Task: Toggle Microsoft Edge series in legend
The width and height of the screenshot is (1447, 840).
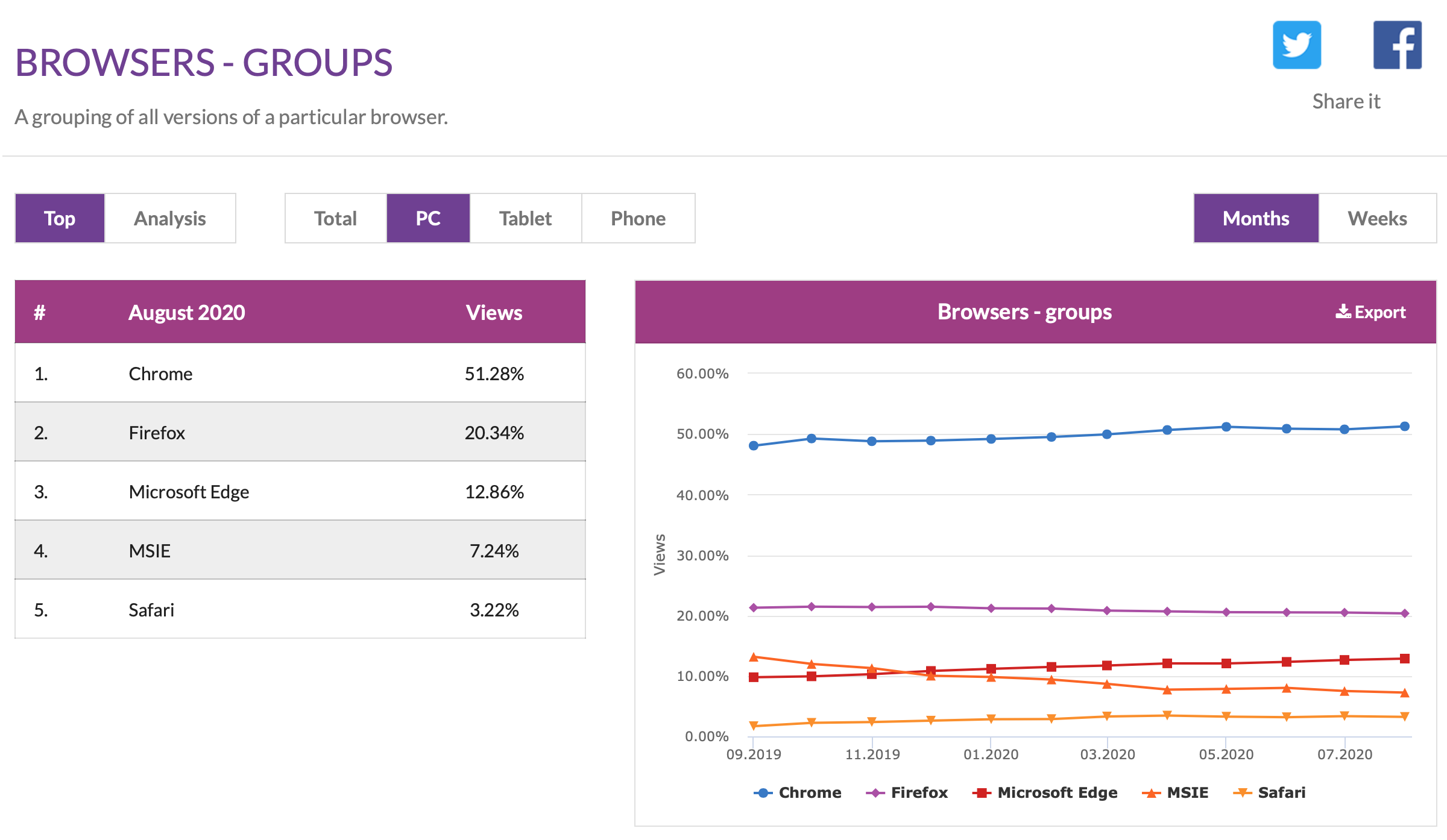Action: [1045, 792]
